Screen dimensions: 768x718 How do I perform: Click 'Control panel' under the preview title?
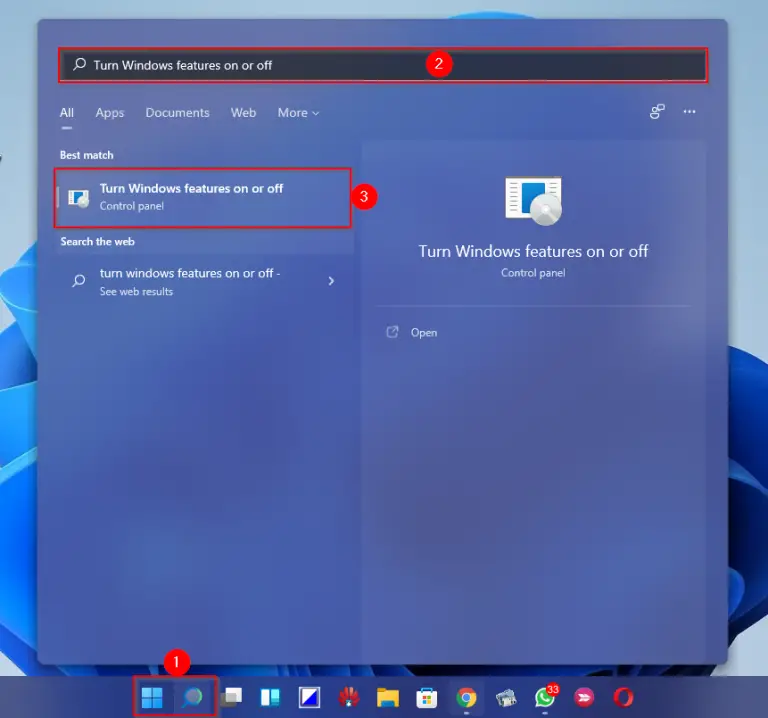[533, 273]
